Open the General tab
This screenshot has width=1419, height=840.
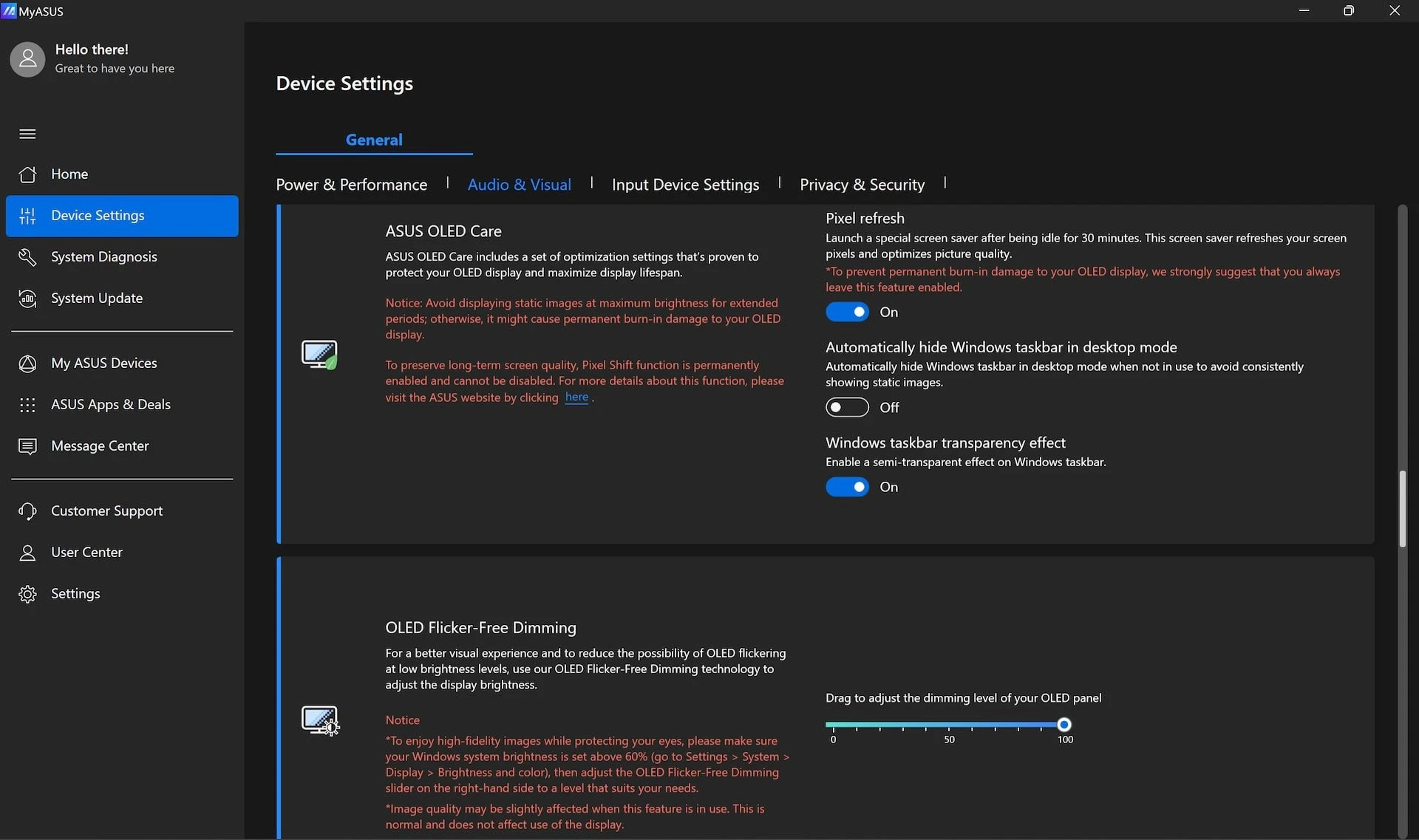(x=374, y=140)
